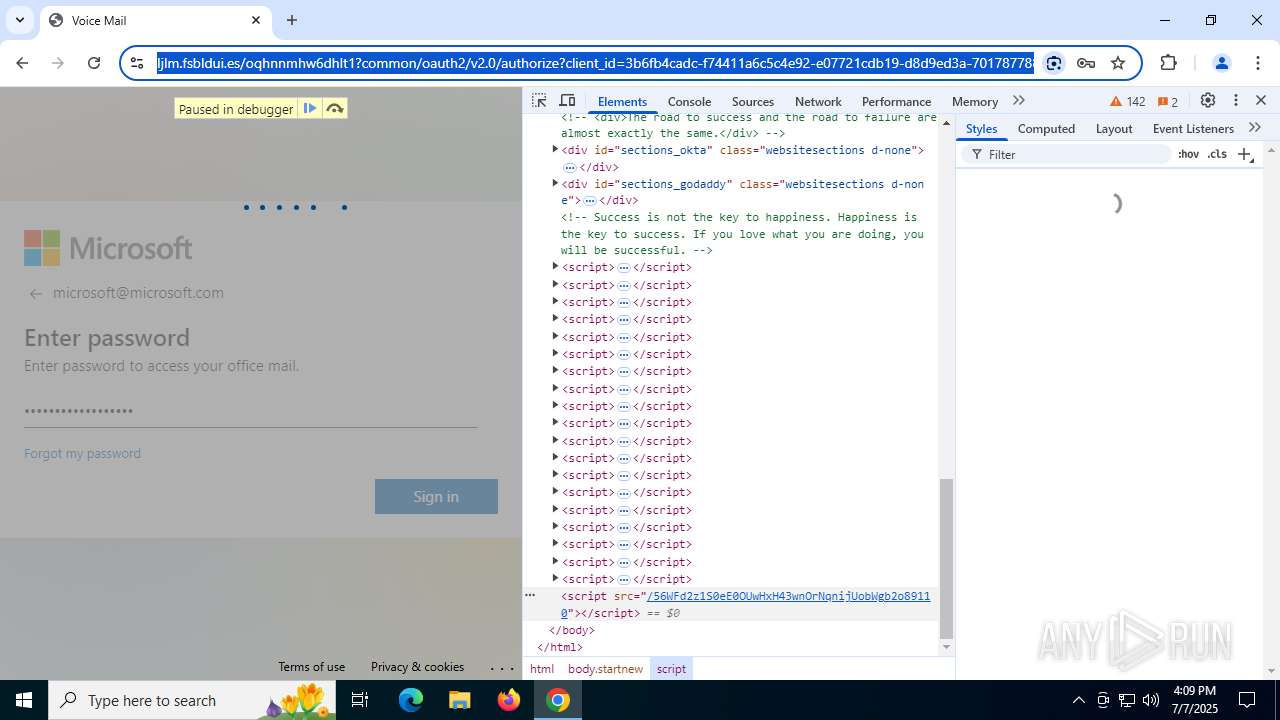Open File Explorer from taskbar

pyautogui.click(x=460, y=700)
